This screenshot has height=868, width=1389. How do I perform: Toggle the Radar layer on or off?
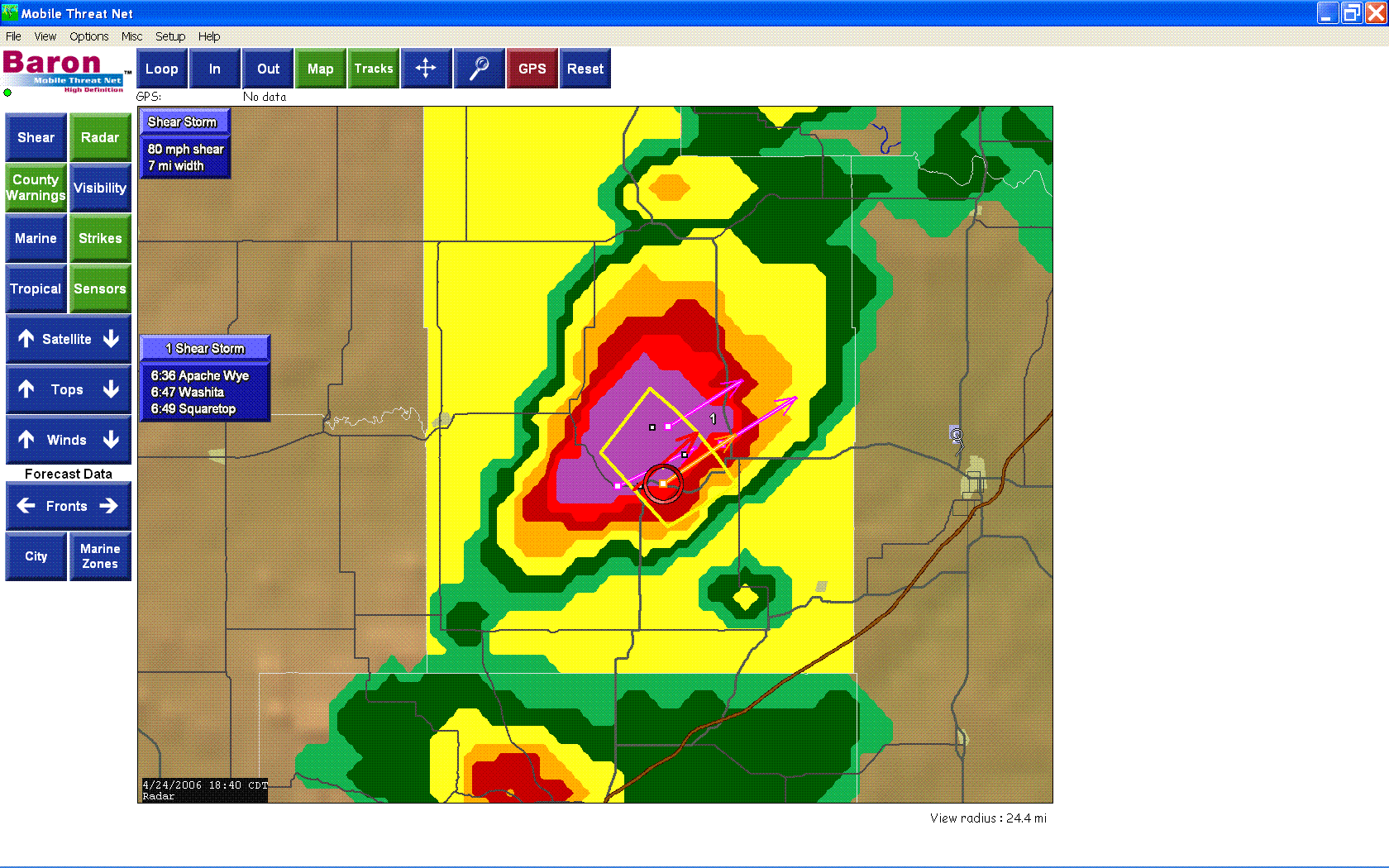[x=100, y=137]
